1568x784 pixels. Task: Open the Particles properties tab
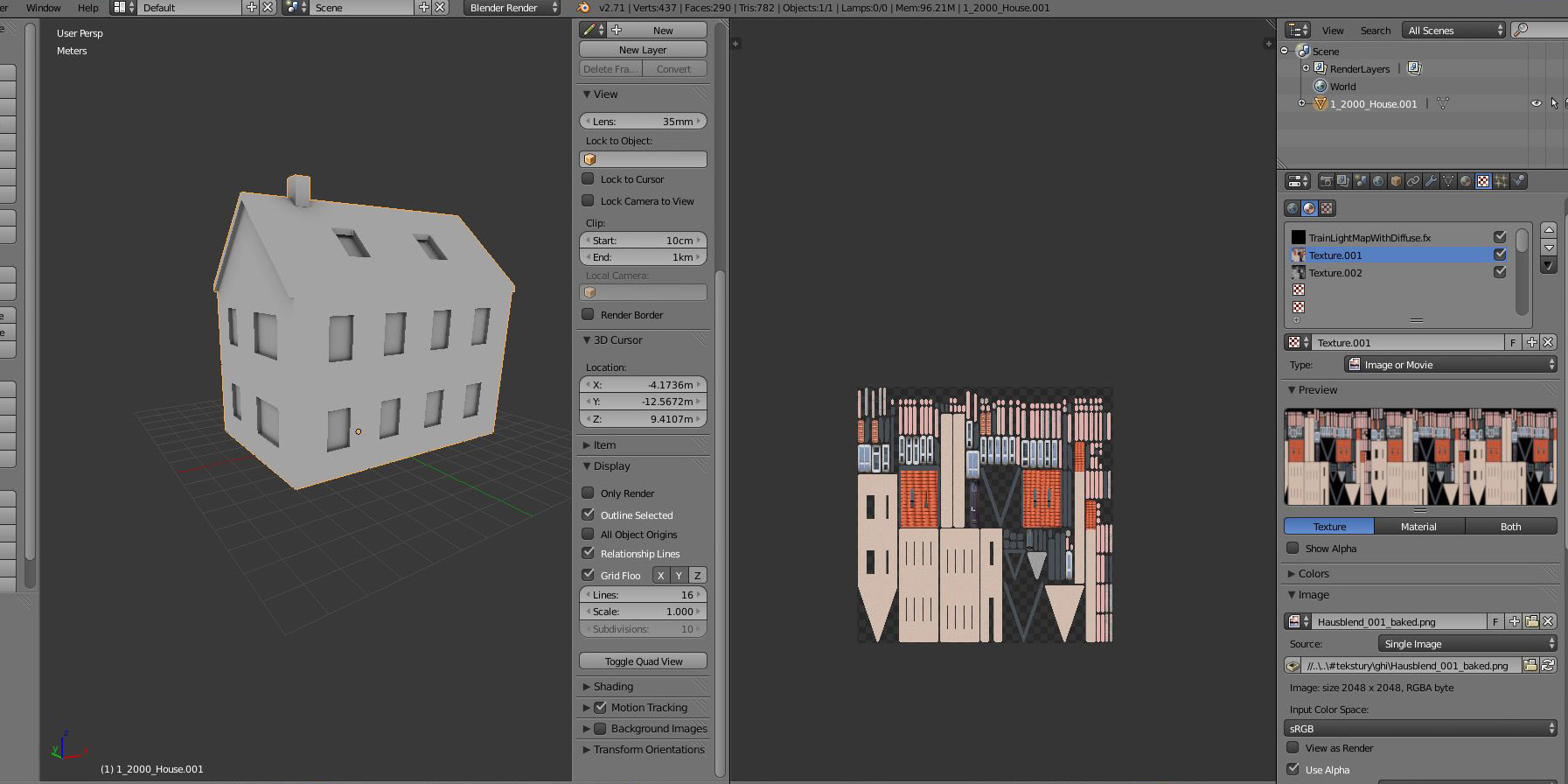coord(1501,181)
